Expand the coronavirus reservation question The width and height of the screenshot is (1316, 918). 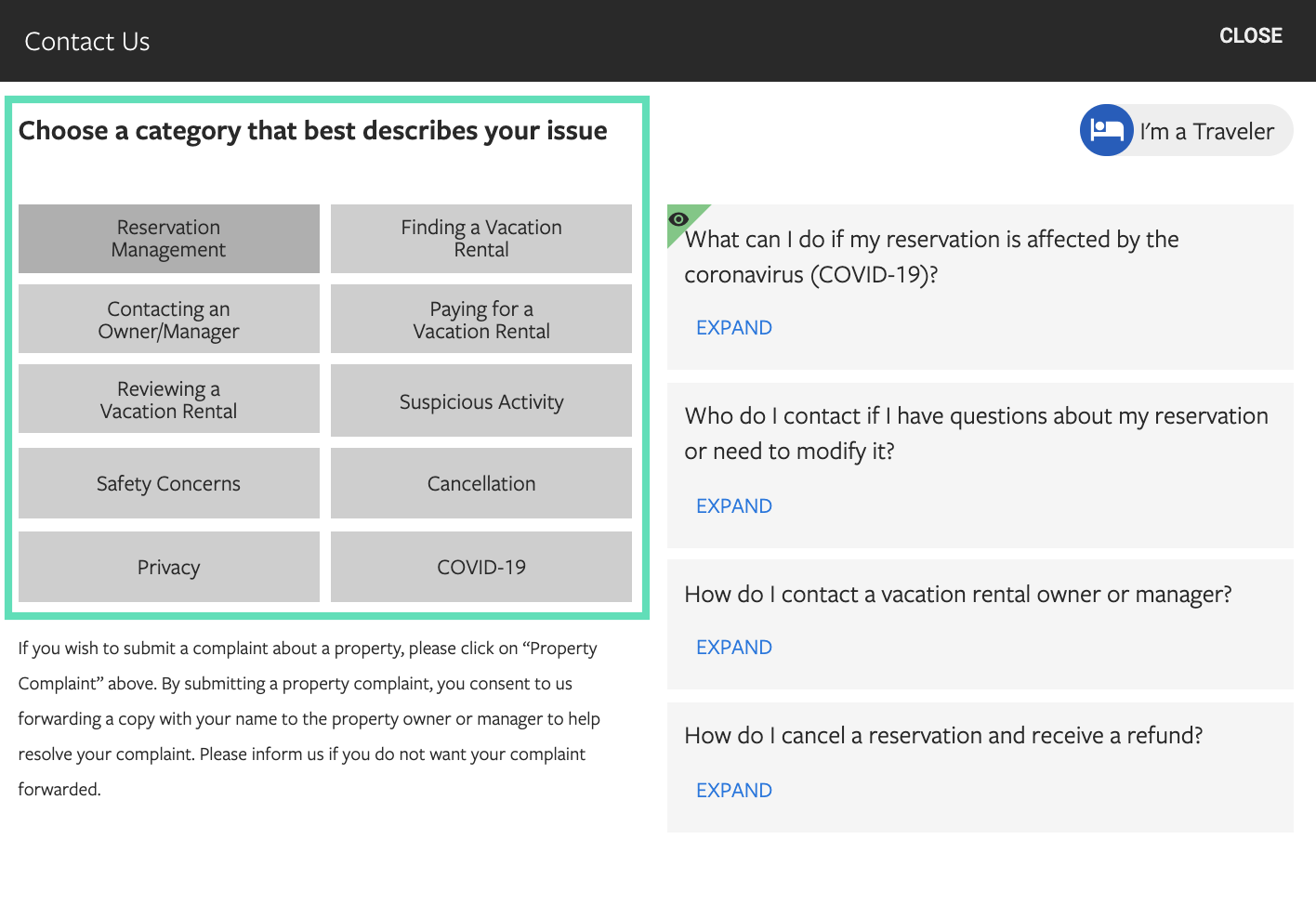pos(734,327)
